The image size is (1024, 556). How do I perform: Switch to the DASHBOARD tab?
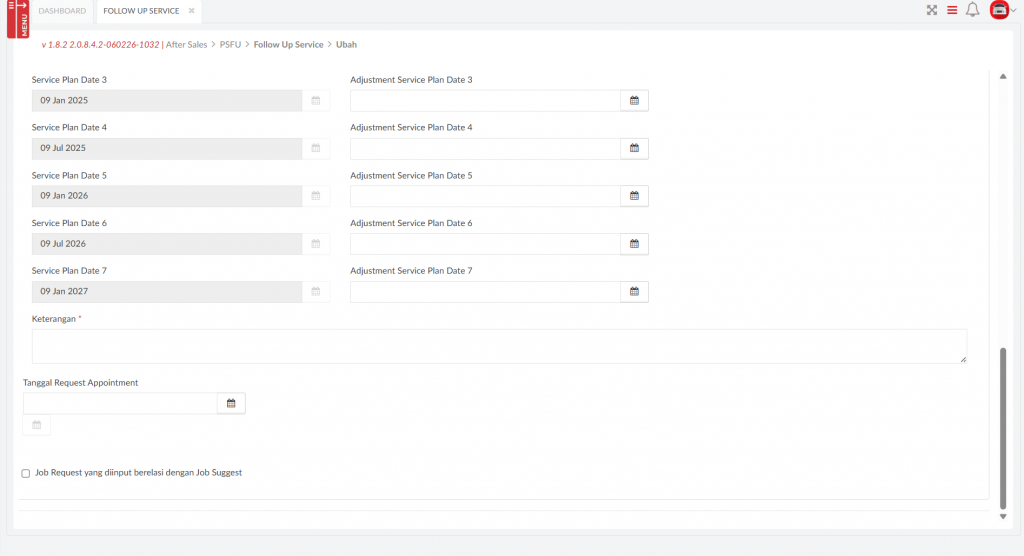click(x=62, y=11)
